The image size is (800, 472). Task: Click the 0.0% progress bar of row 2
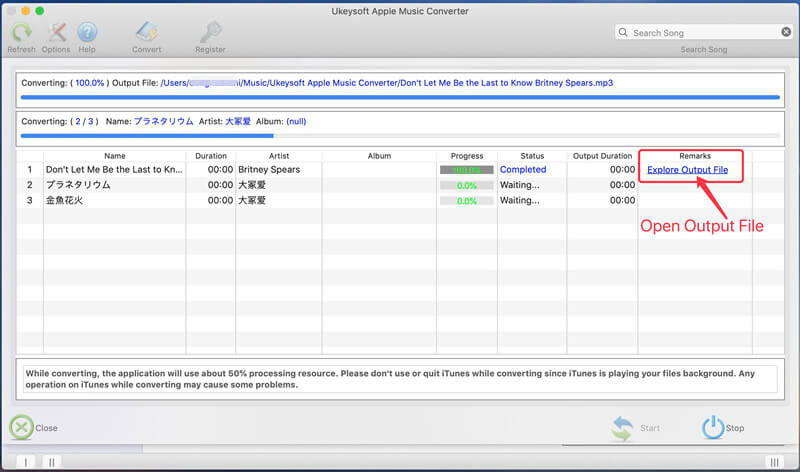467,185
